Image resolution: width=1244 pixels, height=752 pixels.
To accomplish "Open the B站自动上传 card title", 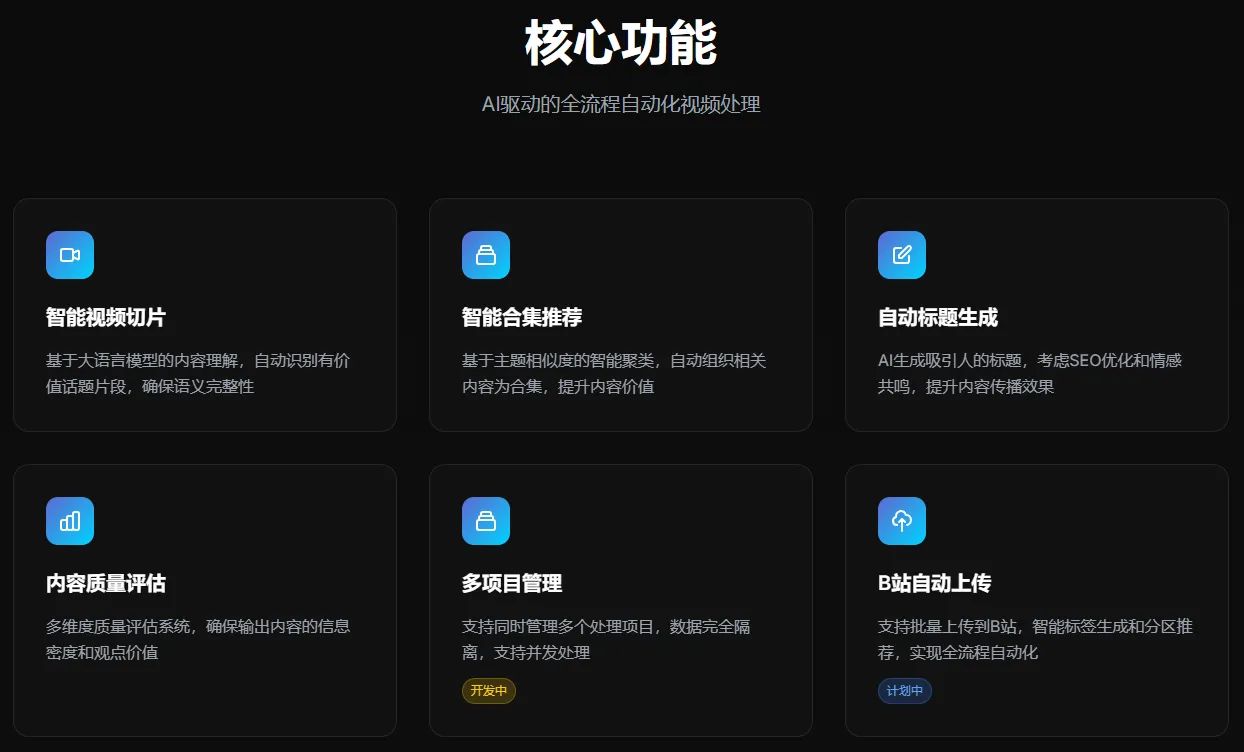I will click(x=935, y=584).
